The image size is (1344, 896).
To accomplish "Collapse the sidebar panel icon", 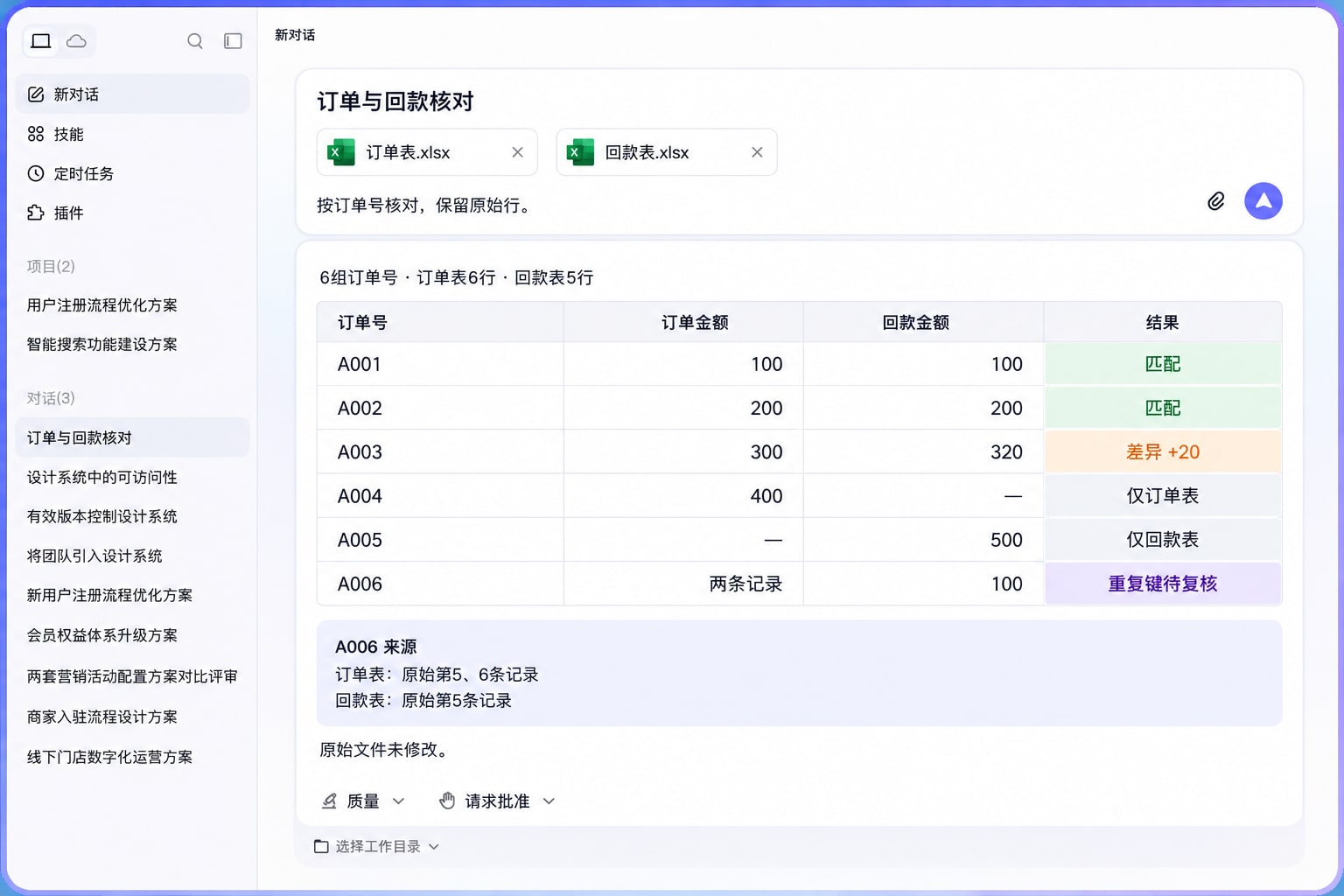I will point(233,41).
